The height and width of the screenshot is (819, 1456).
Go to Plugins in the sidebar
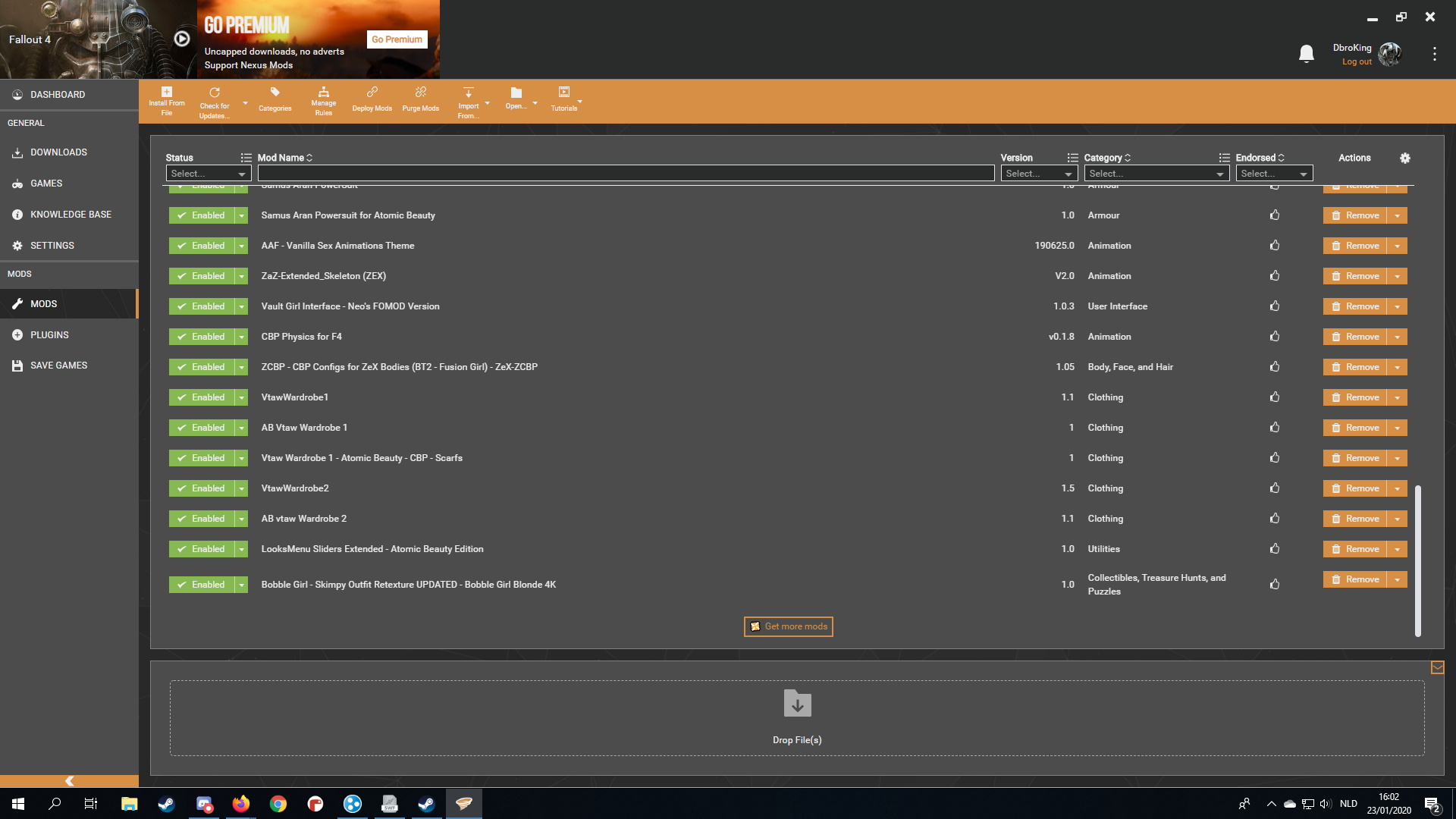49,334
